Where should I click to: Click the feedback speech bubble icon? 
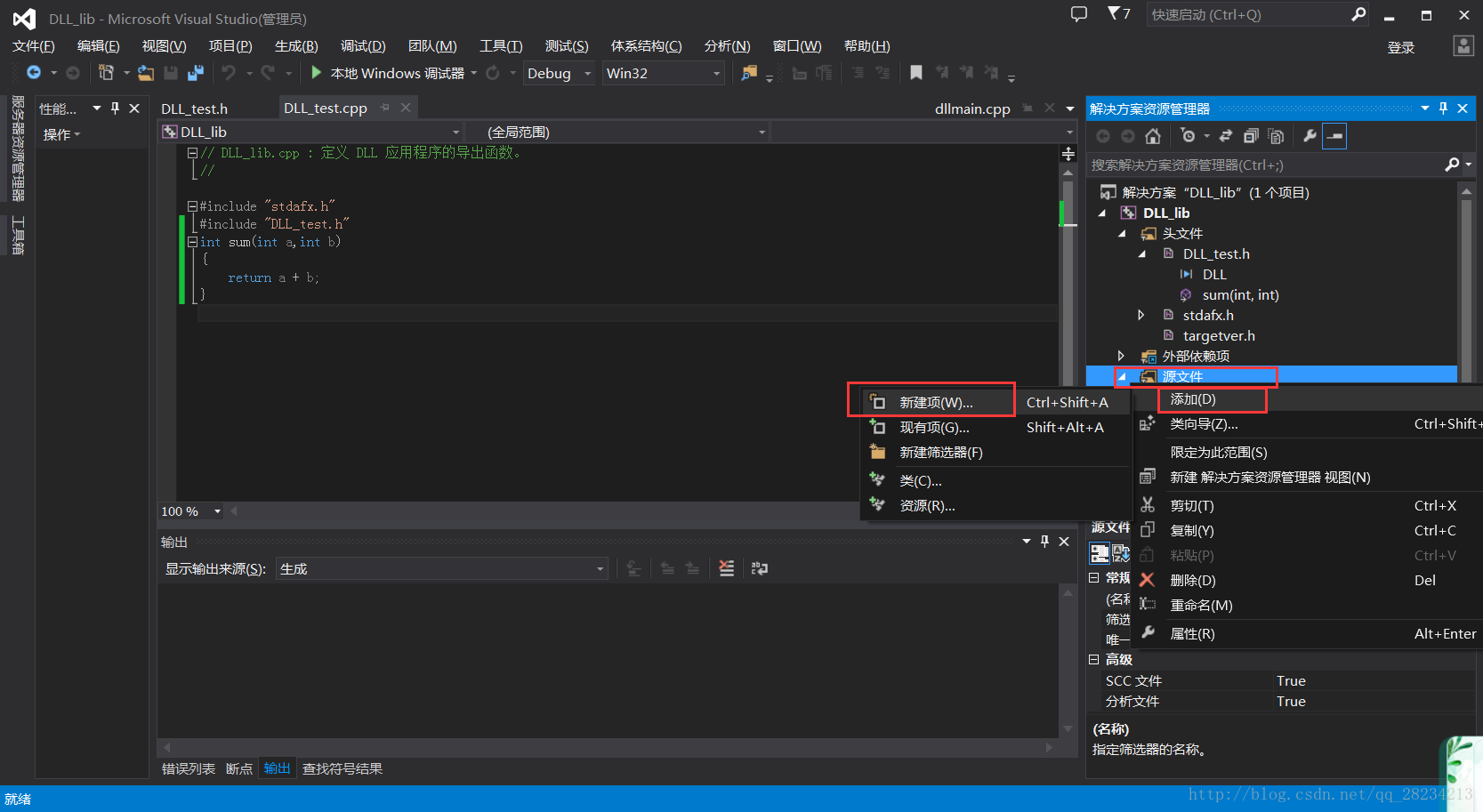pyautogui.click(x=1079, y=14)
